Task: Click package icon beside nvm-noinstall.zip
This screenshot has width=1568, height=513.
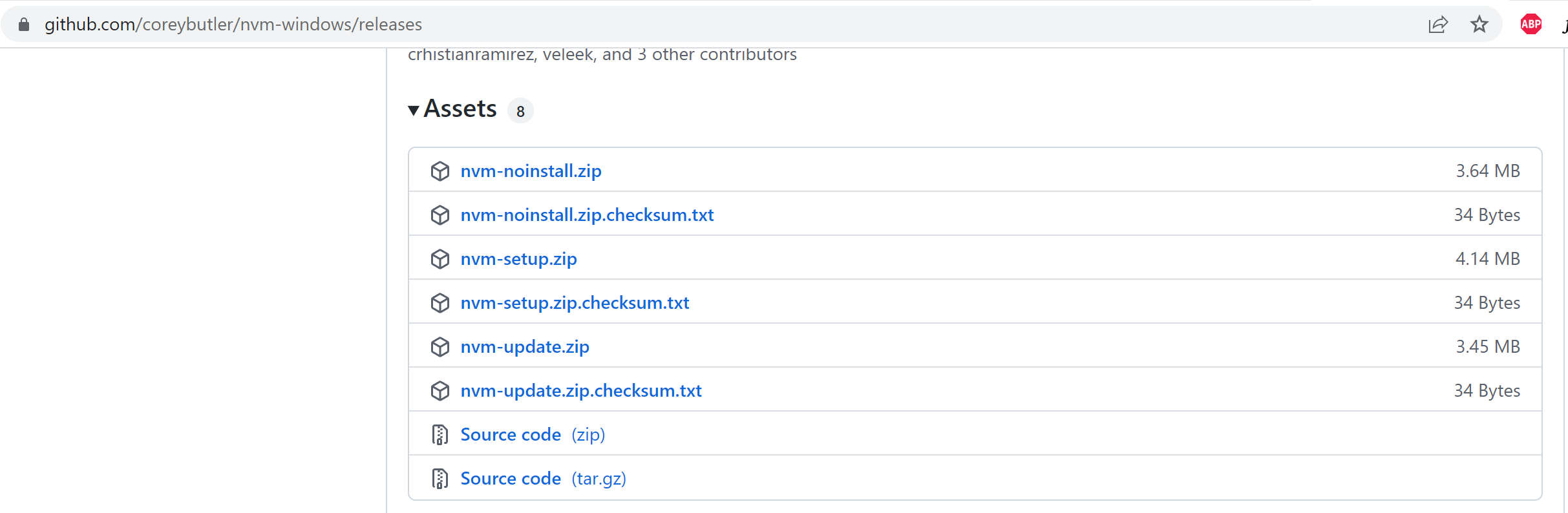Action: click(x=440, y=171)
